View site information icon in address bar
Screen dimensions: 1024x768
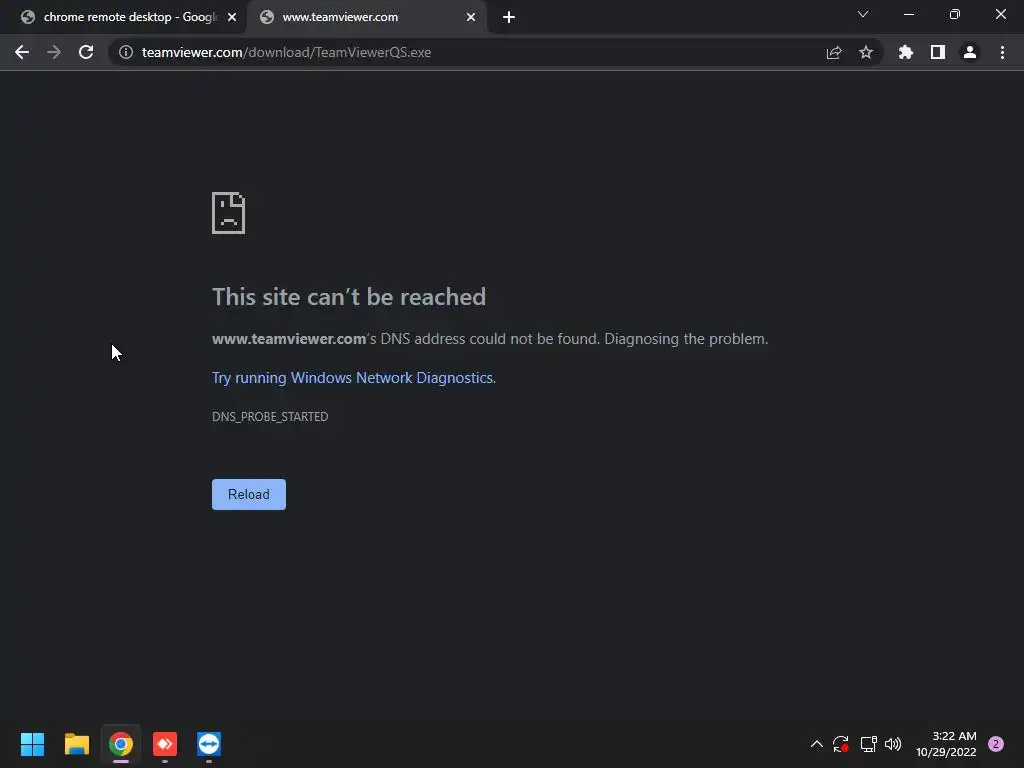[x=125, y=52]
